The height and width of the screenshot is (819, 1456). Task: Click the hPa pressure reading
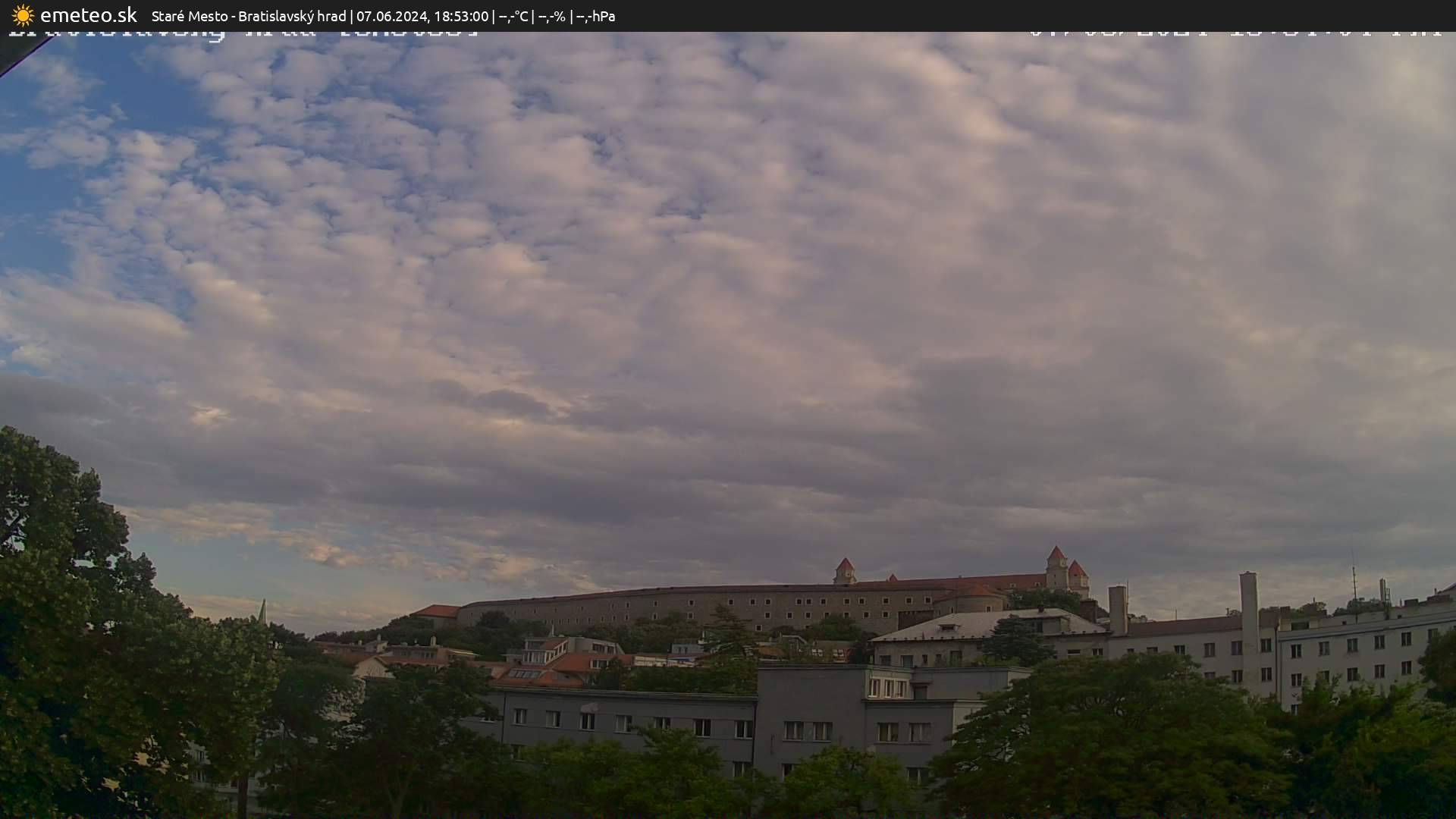[595, 16]
